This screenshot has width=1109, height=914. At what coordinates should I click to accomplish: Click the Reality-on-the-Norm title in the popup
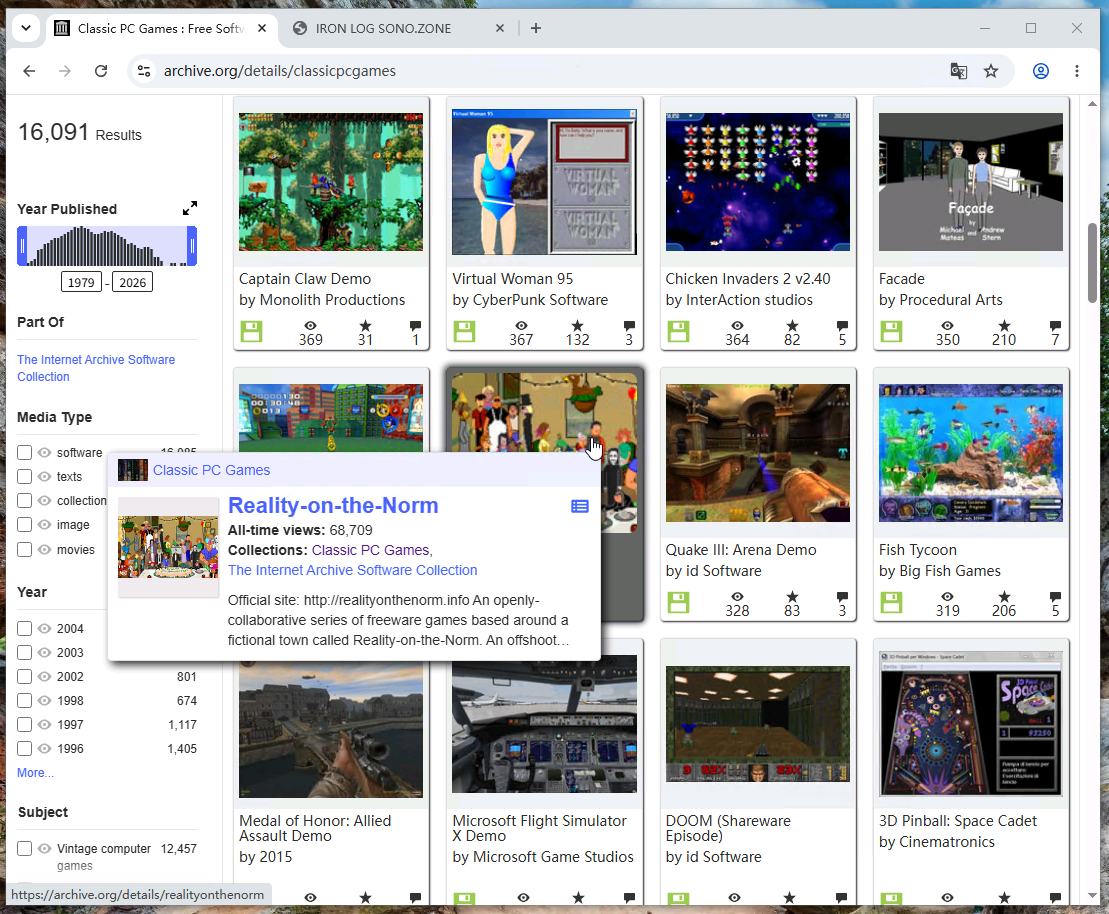pos(333,505)
